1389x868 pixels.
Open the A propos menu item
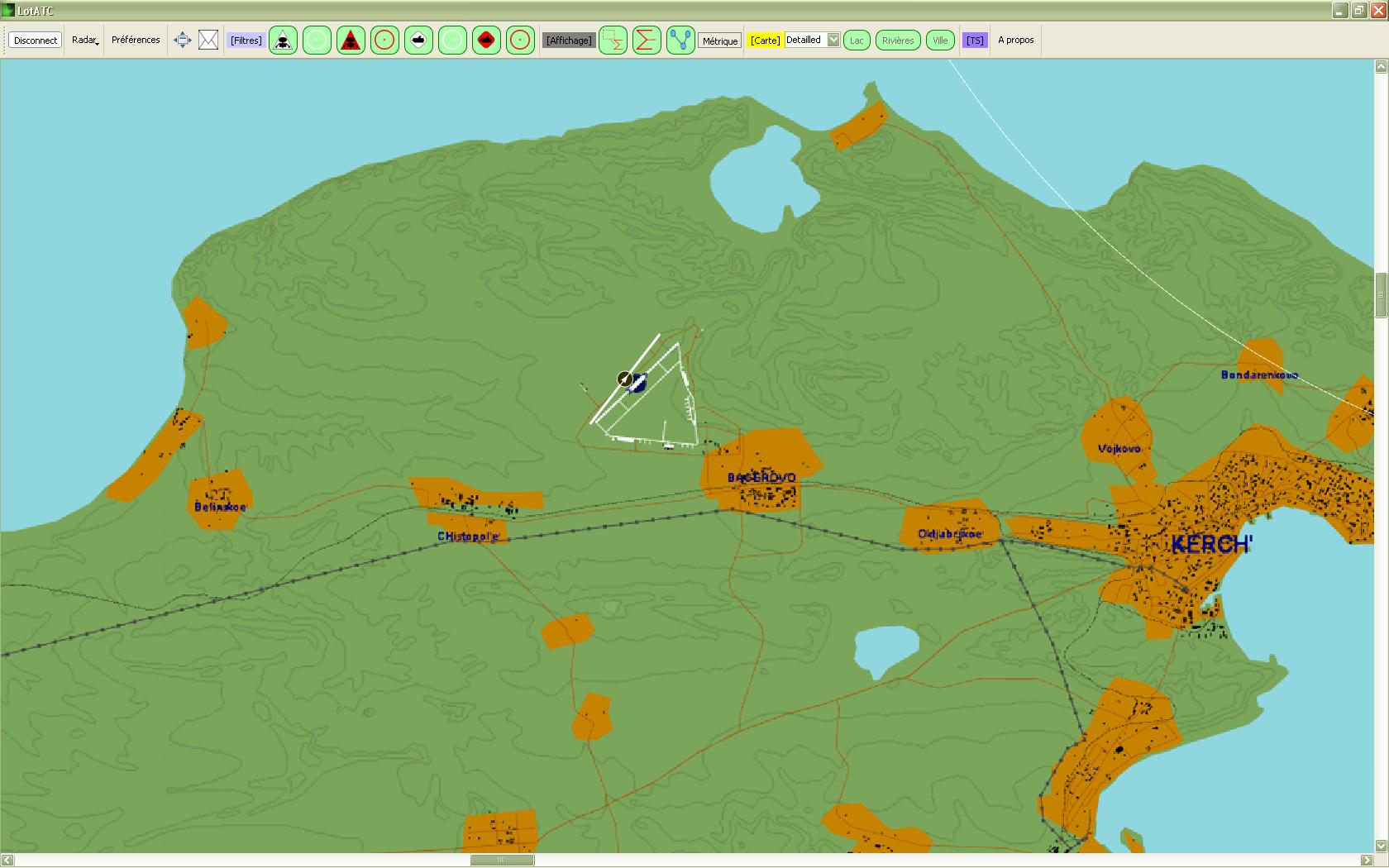click(x=1015, y=40)
